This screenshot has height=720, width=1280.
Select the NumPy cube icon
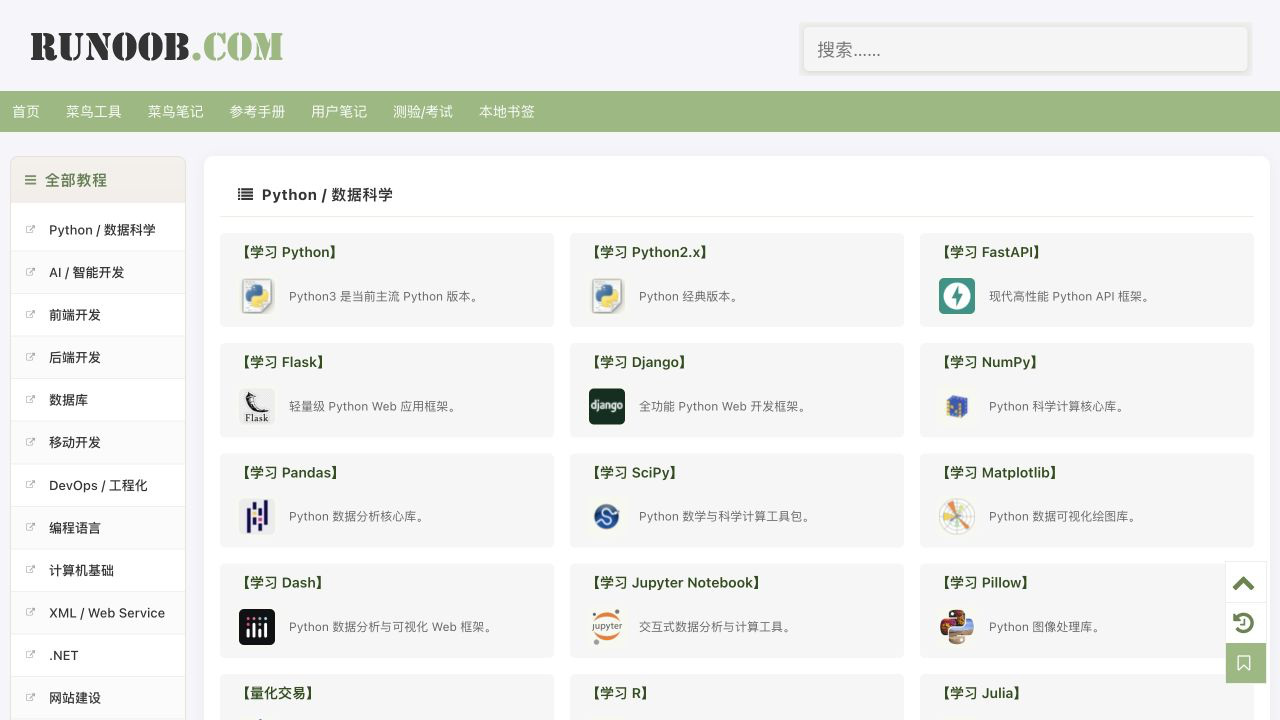(x=957, y=406)
